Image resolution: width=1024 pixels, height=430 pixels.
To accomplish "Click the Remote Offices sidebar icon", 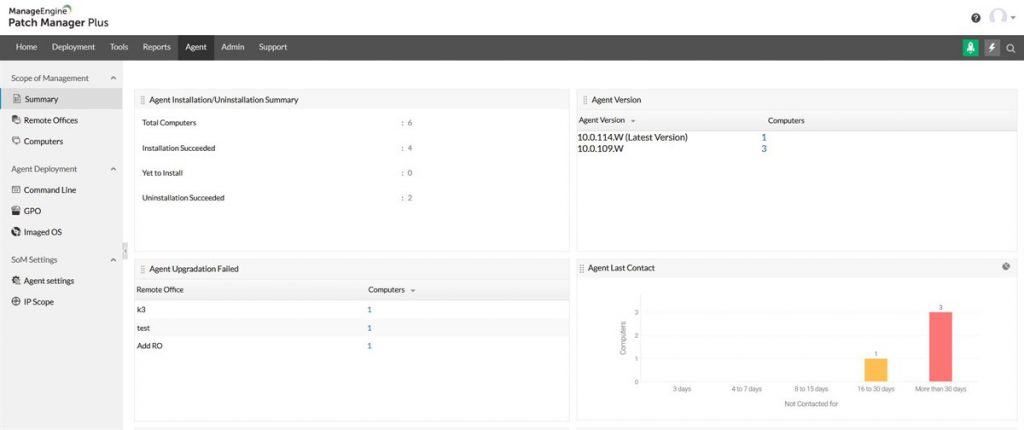I will [16, 120].
